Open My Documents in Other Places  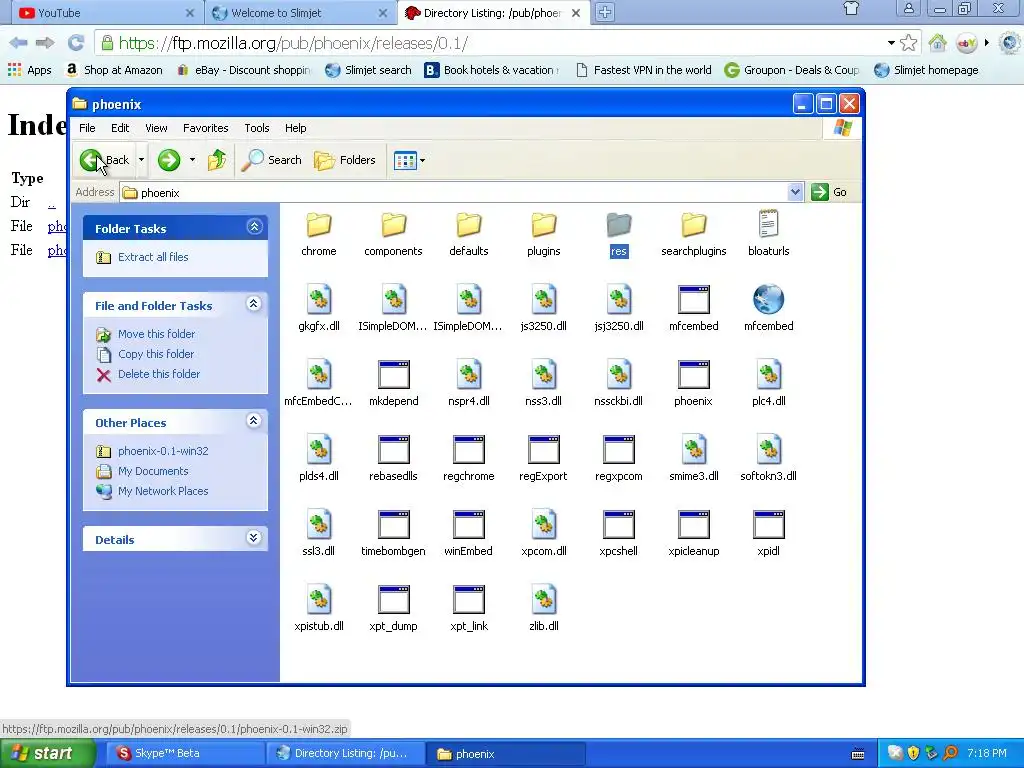153,472
